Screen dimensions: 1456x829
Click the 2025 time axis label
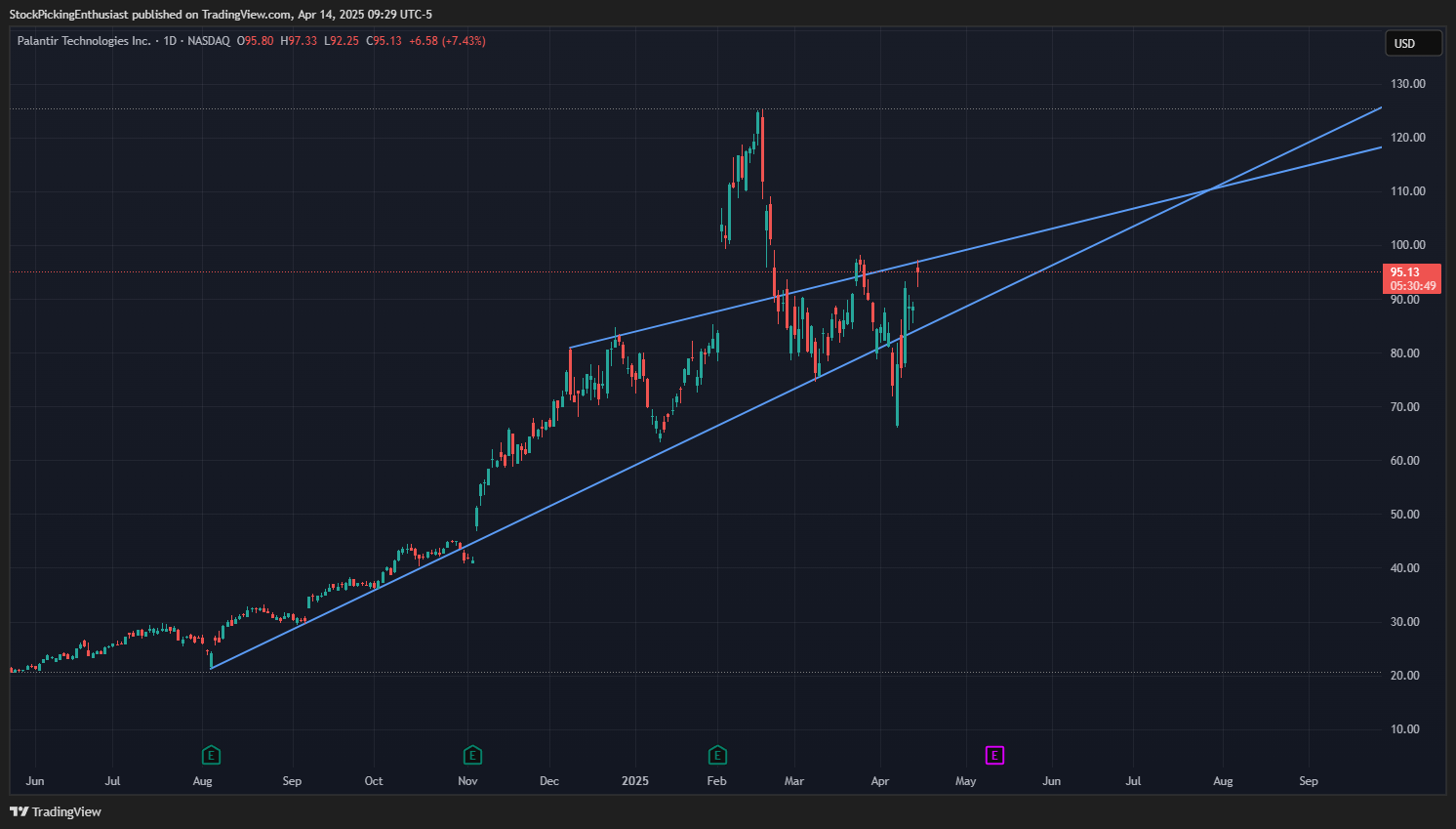tap(635, 781)
